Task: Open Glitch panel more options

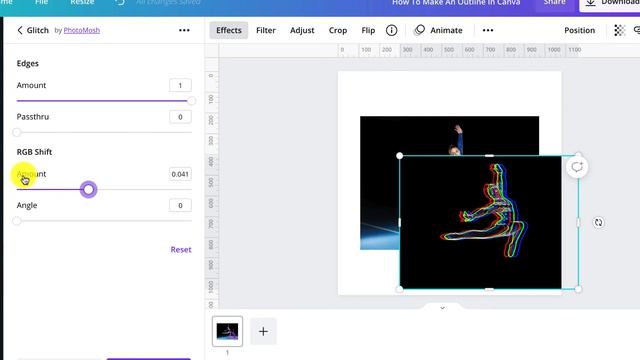Action: point(184,30)
